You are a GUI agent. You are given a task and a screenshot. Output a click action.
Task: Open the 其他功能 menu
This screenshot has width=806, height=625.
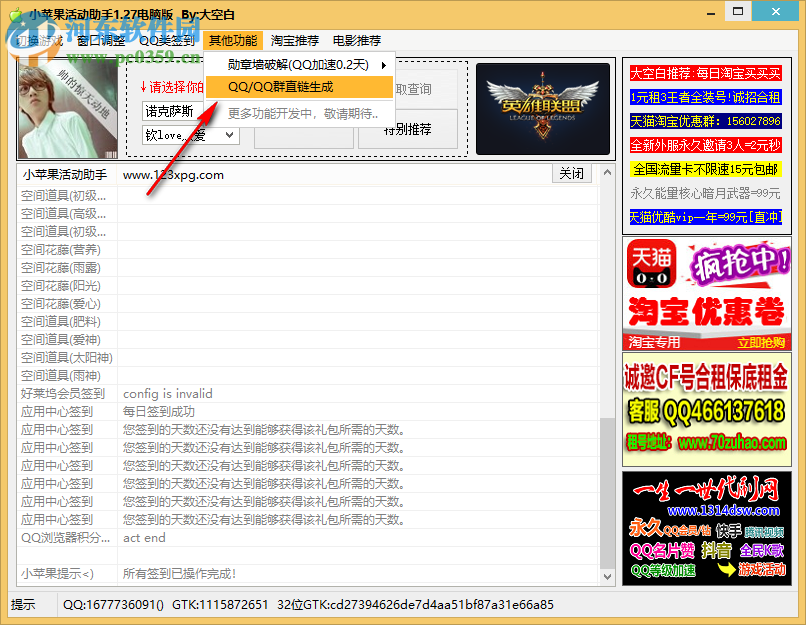(x=233, y=41)
